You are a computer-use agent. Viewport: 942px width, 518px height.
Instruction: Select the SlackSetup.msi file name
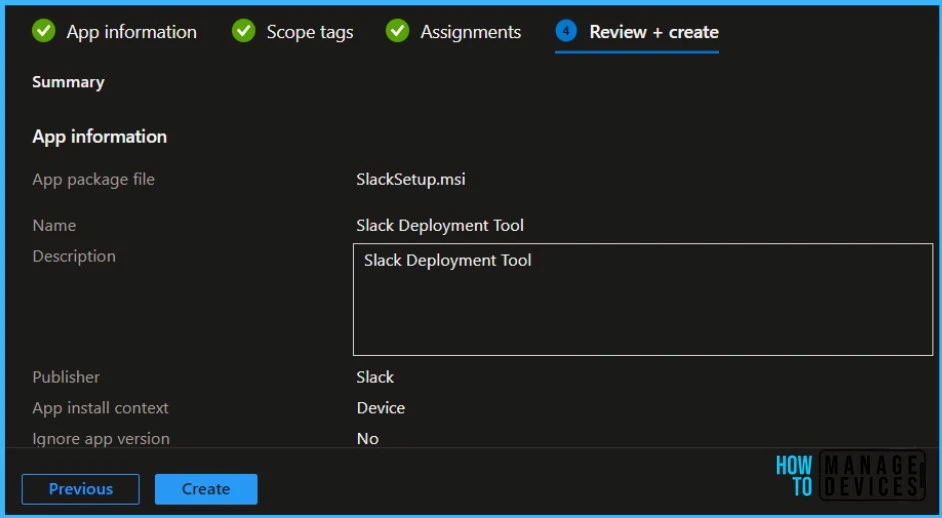pos(410,180)
